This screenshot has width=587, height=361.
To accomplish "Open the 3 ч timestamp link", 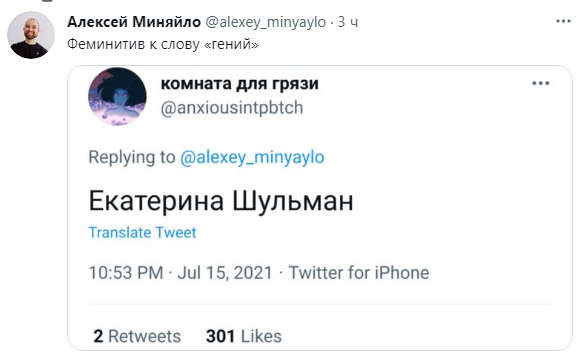I will coord(348,22).
